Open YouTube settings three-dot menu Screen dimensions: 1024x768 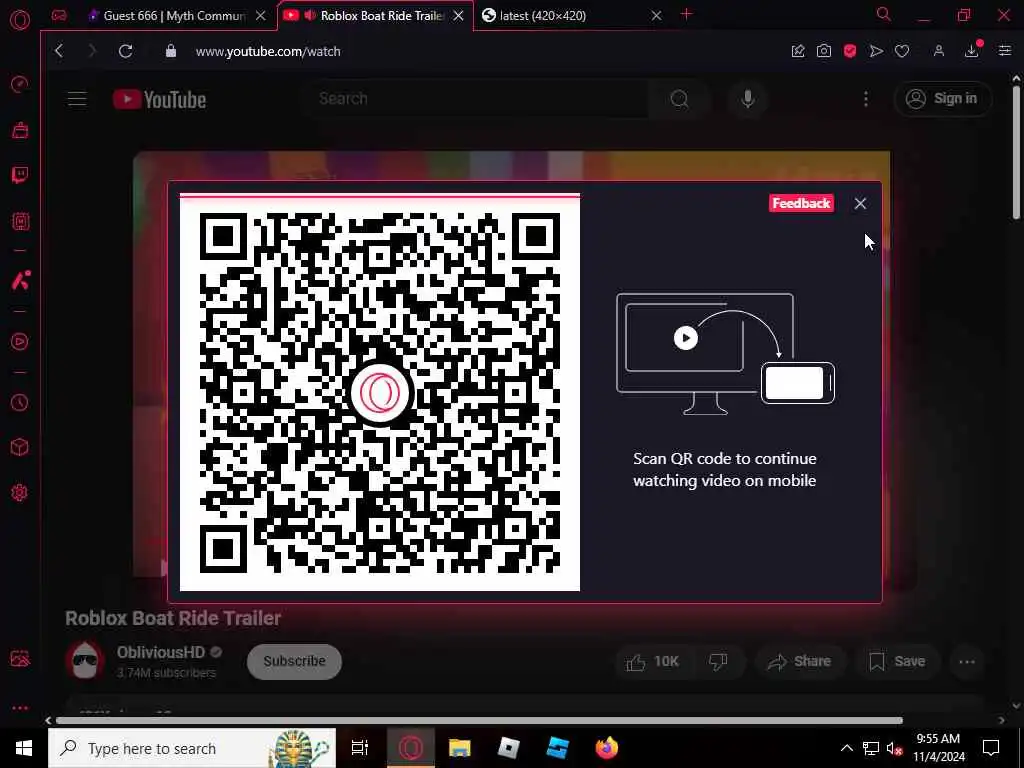click(866, 99)
